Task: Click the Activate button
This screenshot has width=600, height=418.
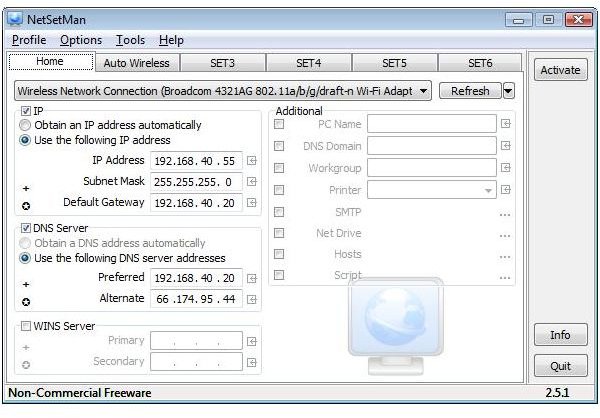Action: coord(561,70)
